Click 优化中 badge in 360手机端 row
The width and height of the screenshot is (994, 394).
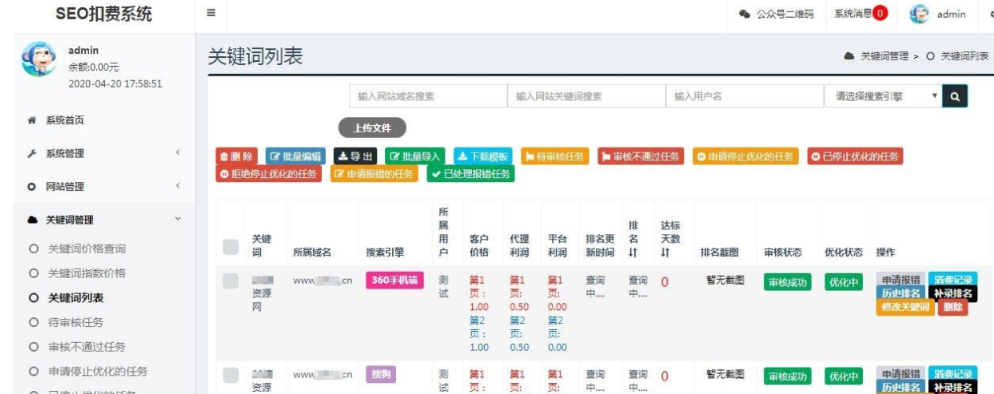(x=843, y=283)
